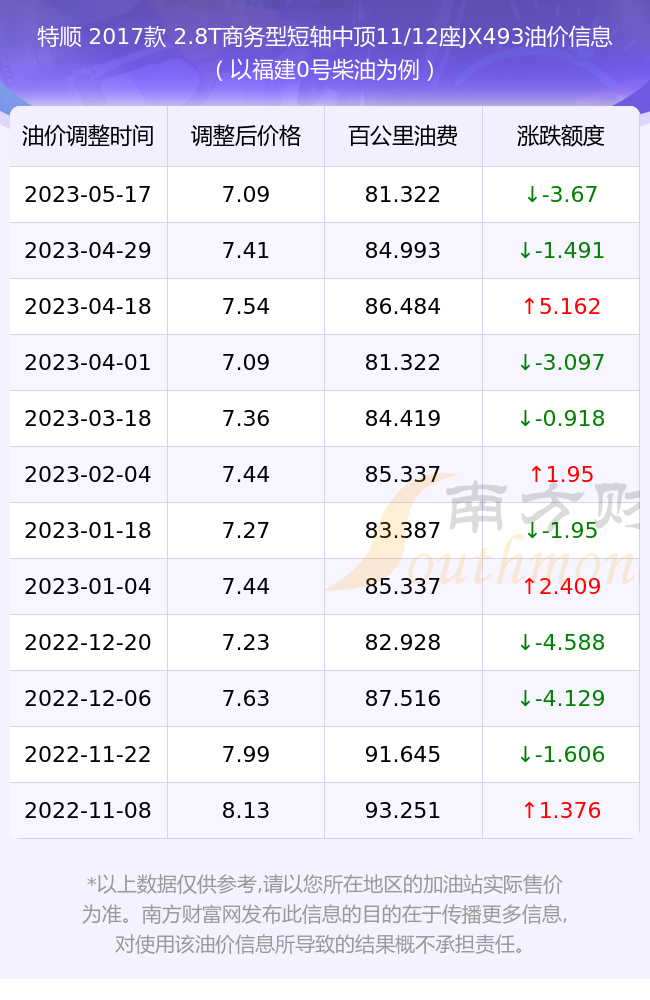650x1000 pixels.
Task: Select the 8.13 price cell
Action: (246, 811)
